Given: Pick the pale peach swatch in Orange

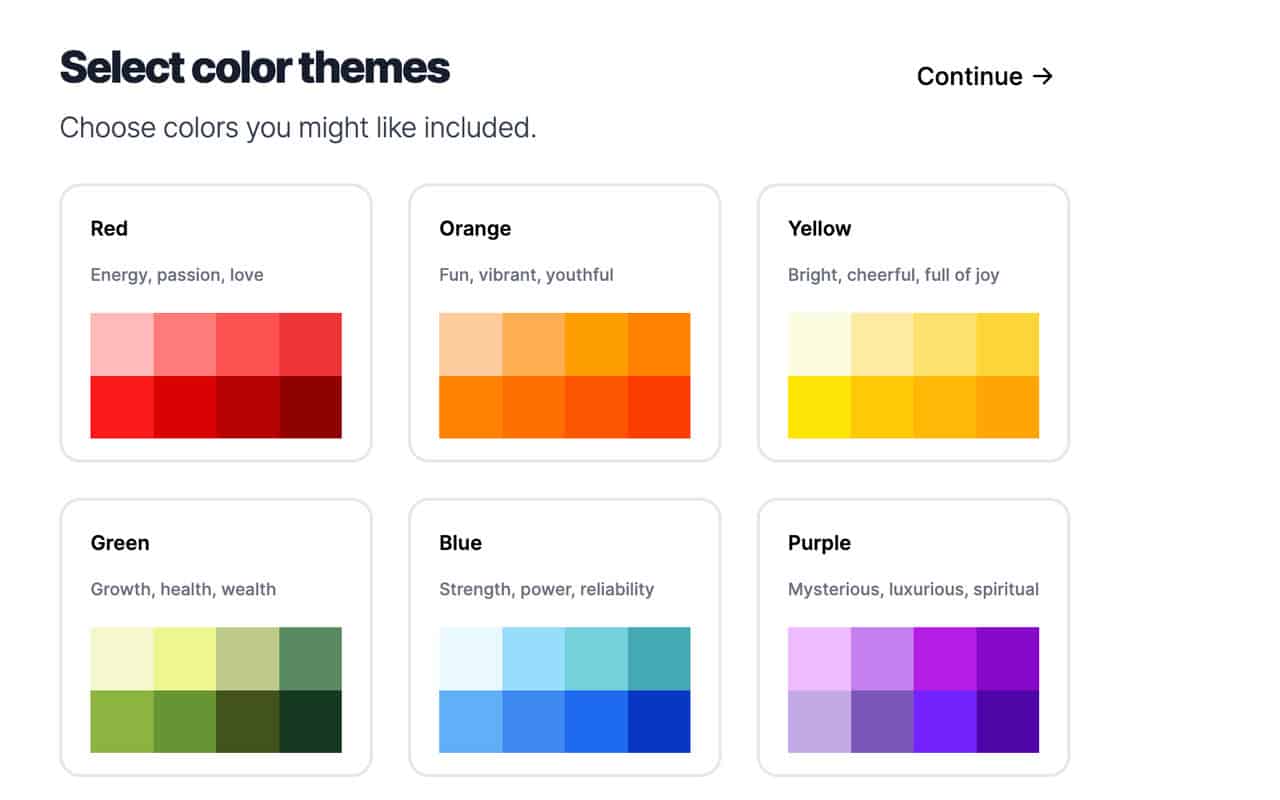Looking at the screenshot, I should click(470, 344).
